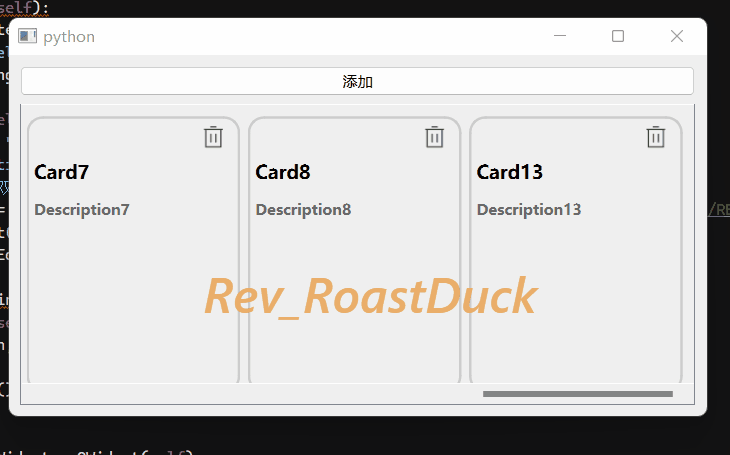
Task: Click the horizontal scrollbar handle
Action: tap(578, 394)
